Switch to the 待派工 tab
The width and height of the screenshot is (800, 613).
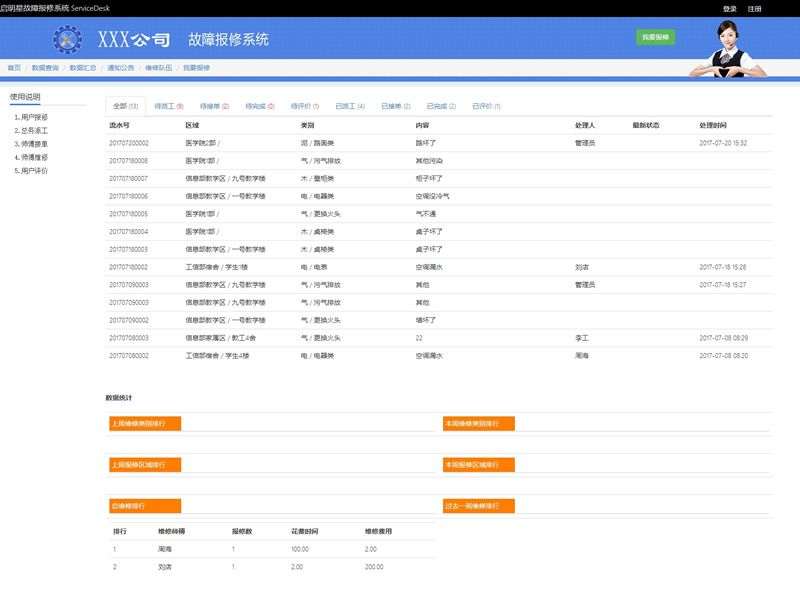(x=169, y=106)
